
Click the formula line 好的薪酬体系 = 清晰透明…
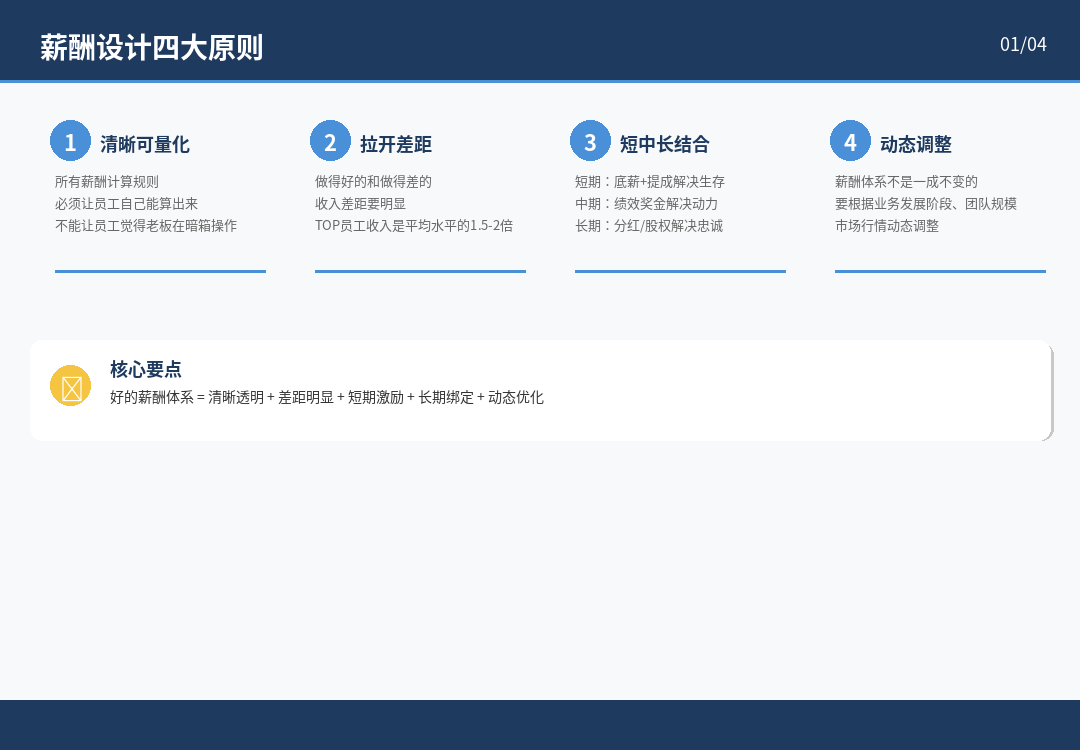(x=327, y=397)
